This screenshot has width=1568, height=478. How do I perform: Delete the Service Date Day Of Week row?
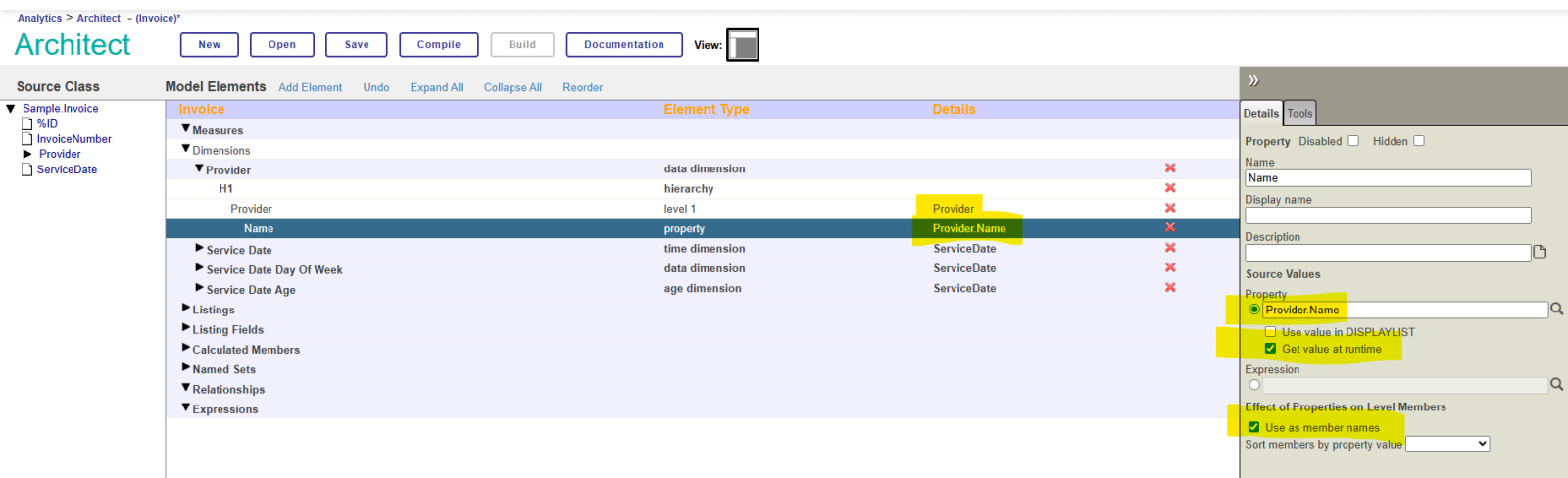[1170, 268]
